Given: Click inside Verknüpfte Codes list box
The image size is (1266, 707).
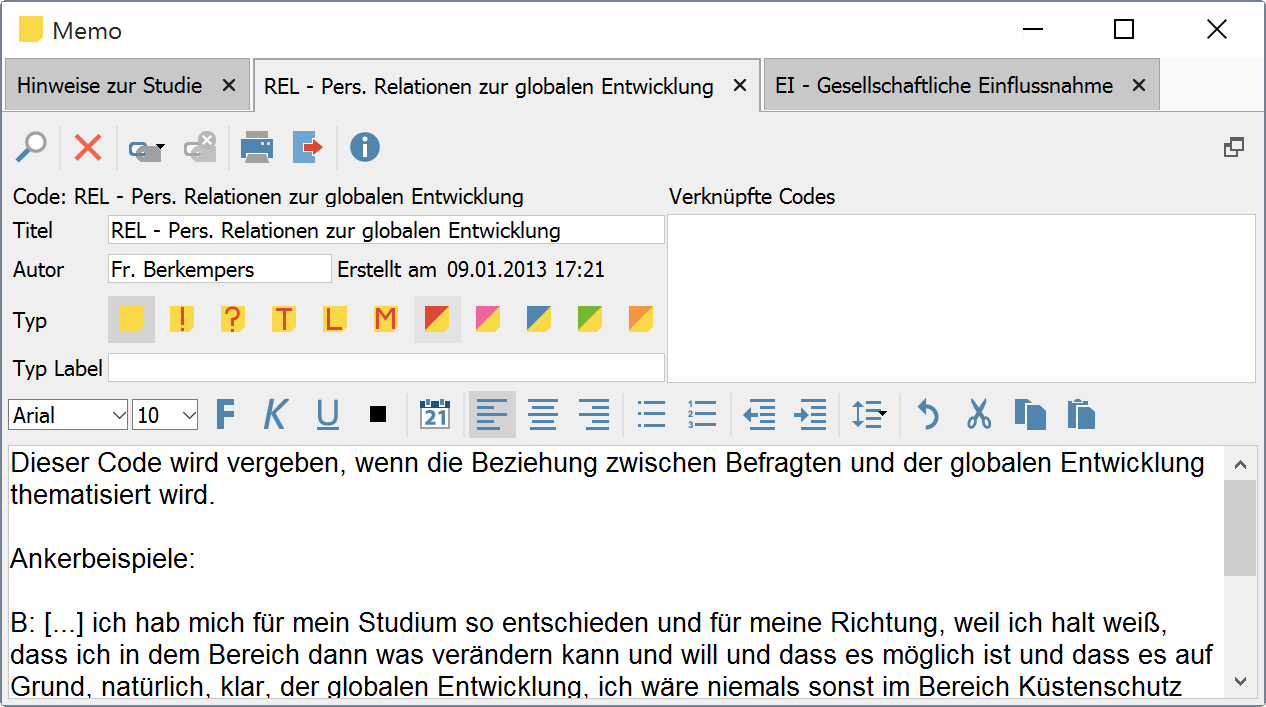Looking at the screenshot, I should pyautogui.click(x=961, y=298).
